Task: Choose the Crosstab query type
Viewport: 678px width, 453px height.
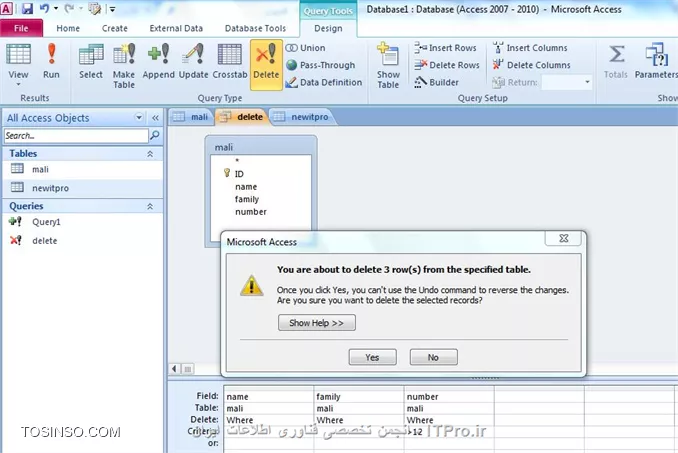Action: [230, 61]
